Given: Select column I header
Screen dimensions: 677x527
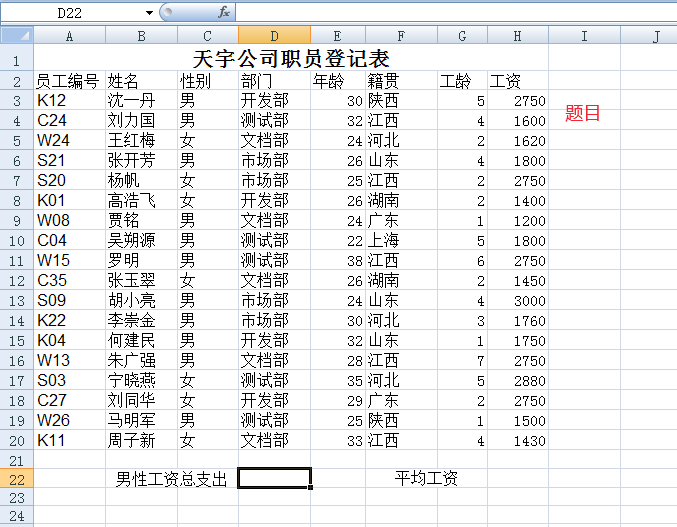Looking at the screenshot, I should 584,35.
